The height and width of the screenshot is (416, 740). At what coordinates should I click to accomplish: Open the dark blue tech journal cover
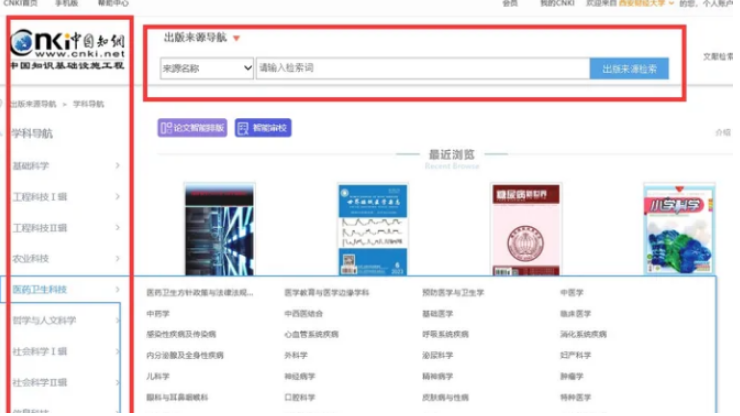tap(219, 228)
